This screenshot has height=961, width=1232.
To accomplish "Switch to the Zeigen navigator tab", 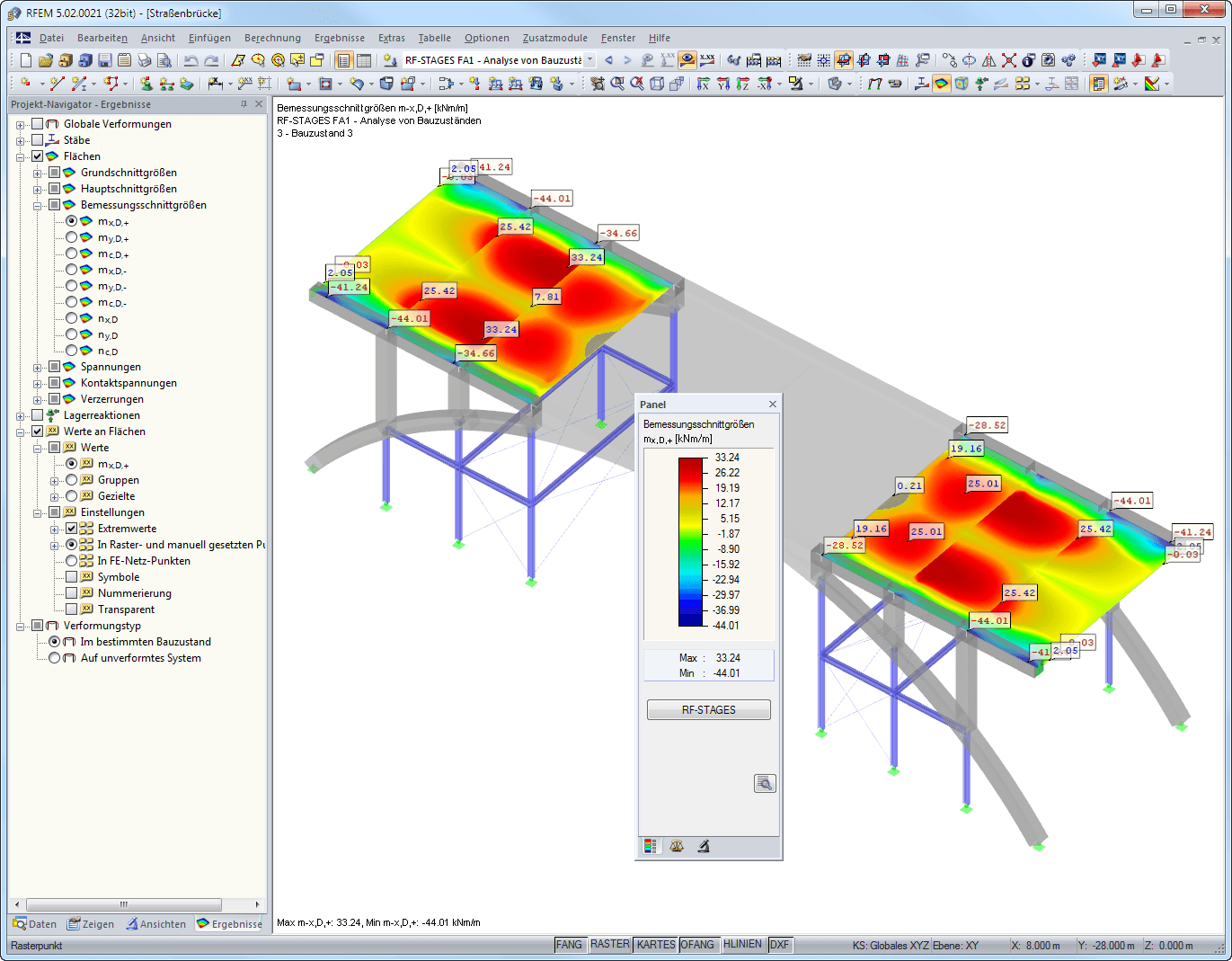I will (91, 924).
